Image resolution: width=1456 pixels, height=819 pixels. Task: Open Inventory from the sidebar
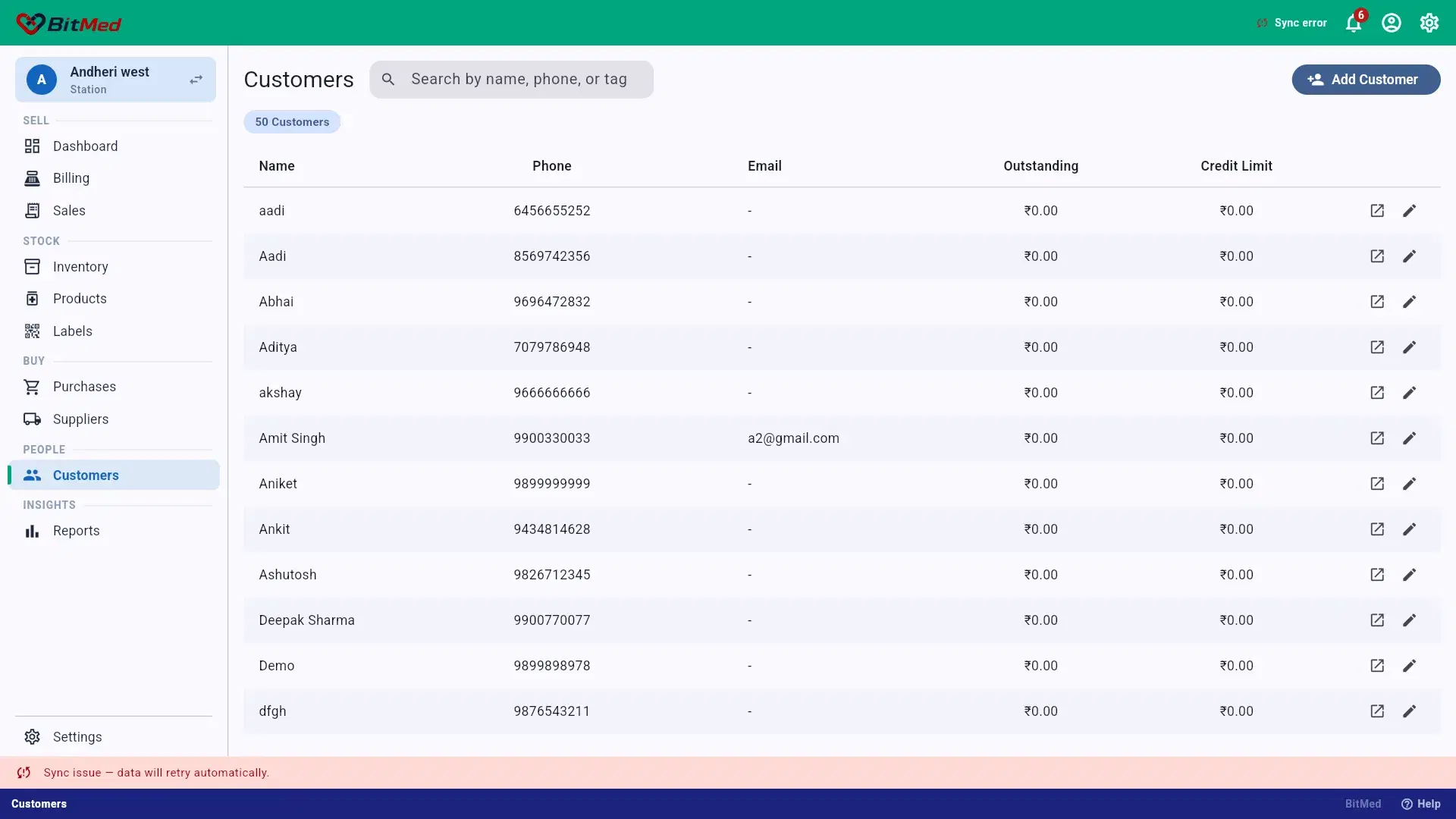tap(114, 267)
